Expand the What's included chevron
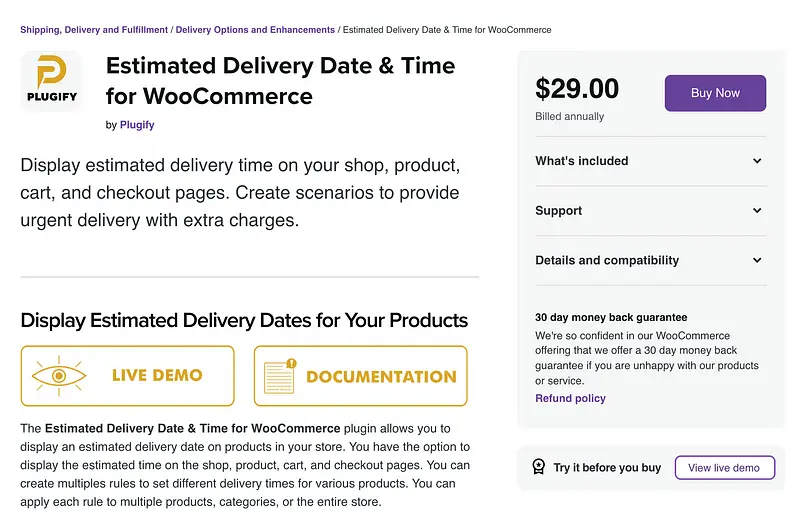 (x=757, y=161)
